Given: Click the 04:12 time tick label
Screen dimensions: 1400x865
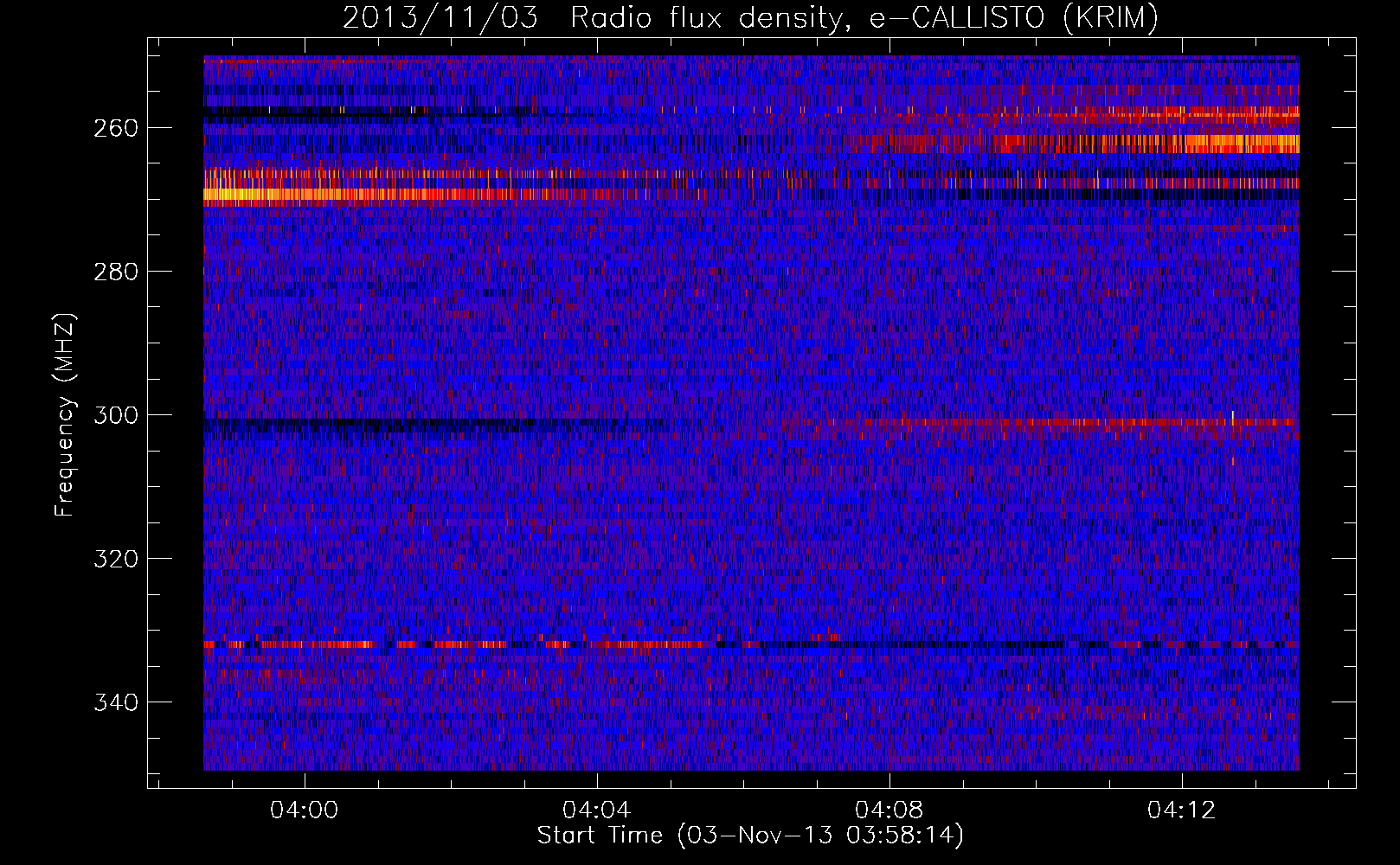Looking at the screenshot, I should (1182, 811).
